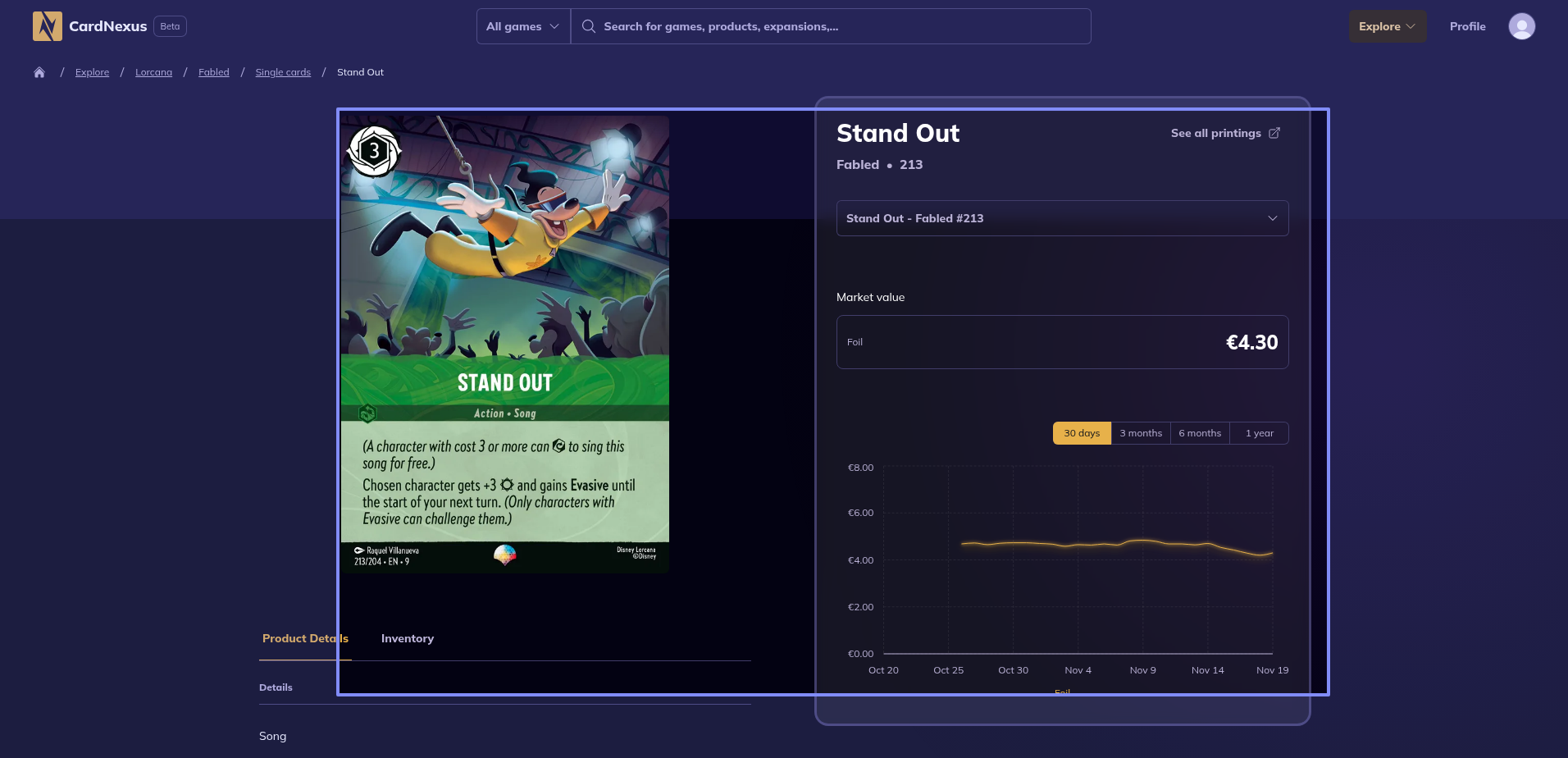Go to the Profile page
1568x758 pixels.
tap(1467, 26)
